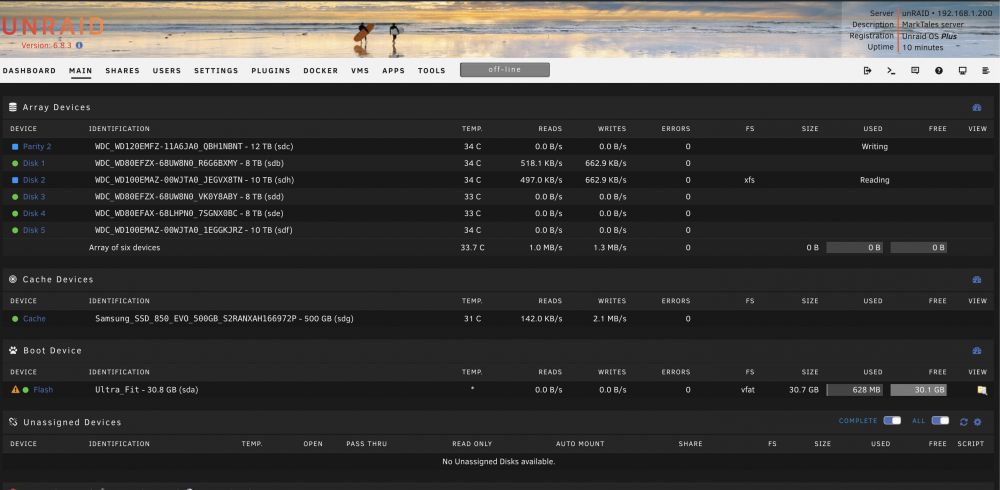Click the Array Devices stack icon
Viewport: 1000px width, 490px height.
13,107
